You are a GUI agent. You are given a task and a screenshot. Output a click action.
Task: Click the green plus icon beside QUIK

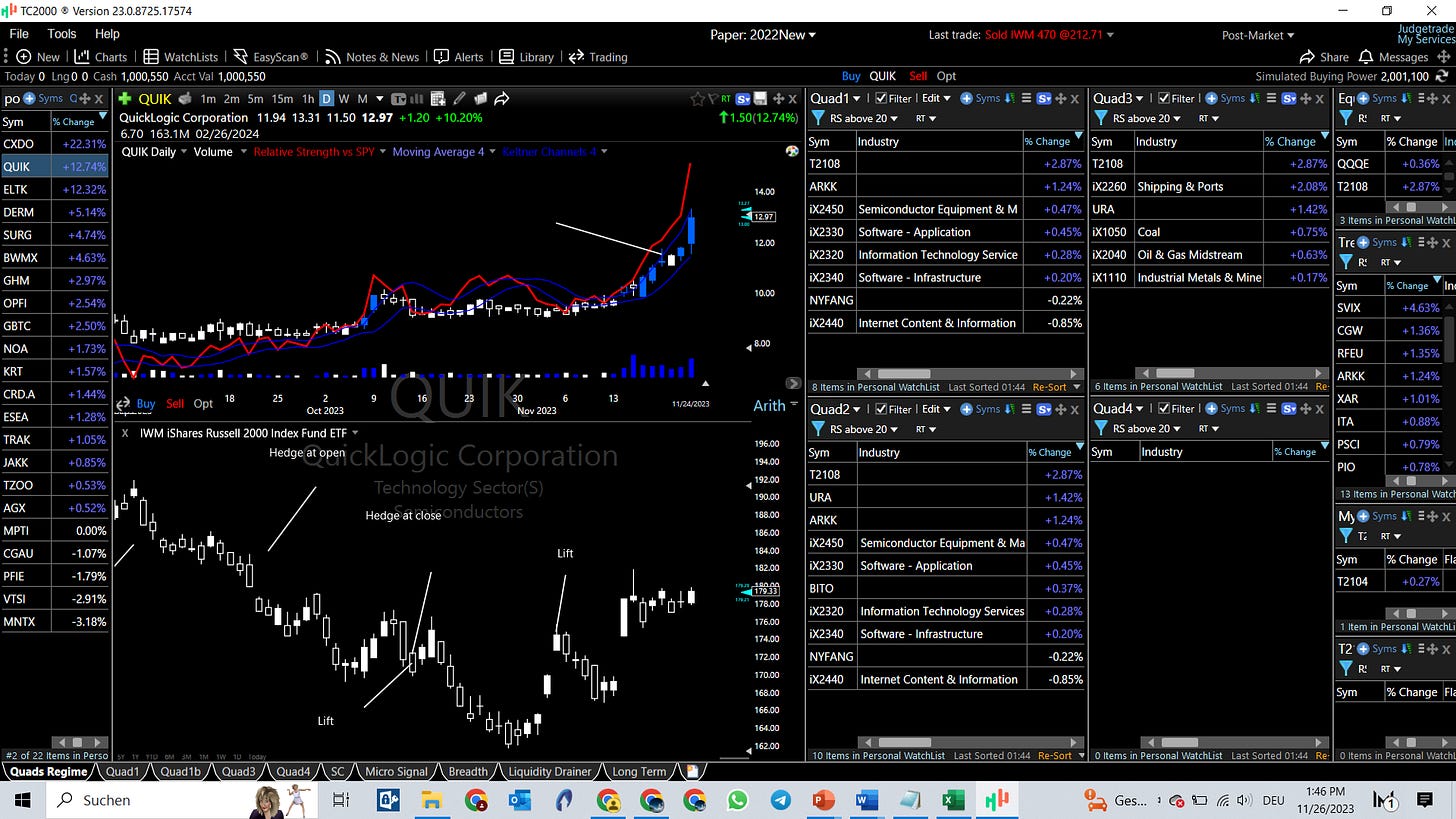[x=125, y=99]
